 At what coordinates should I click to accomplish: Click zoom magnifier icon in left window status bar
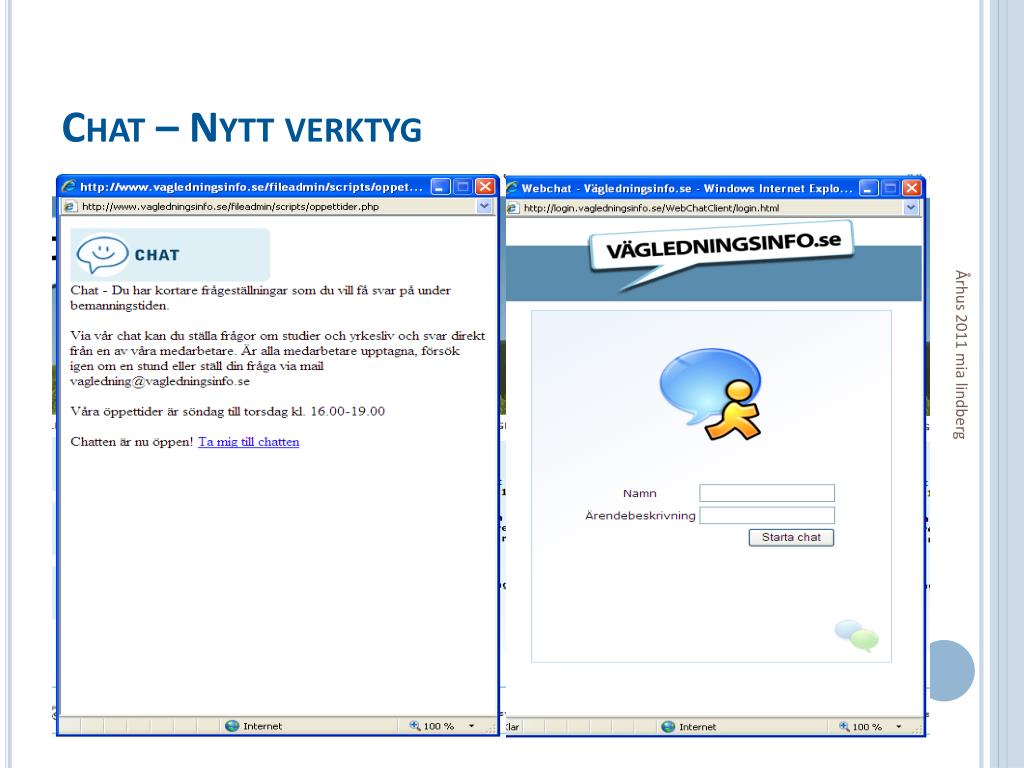[415, 726]
